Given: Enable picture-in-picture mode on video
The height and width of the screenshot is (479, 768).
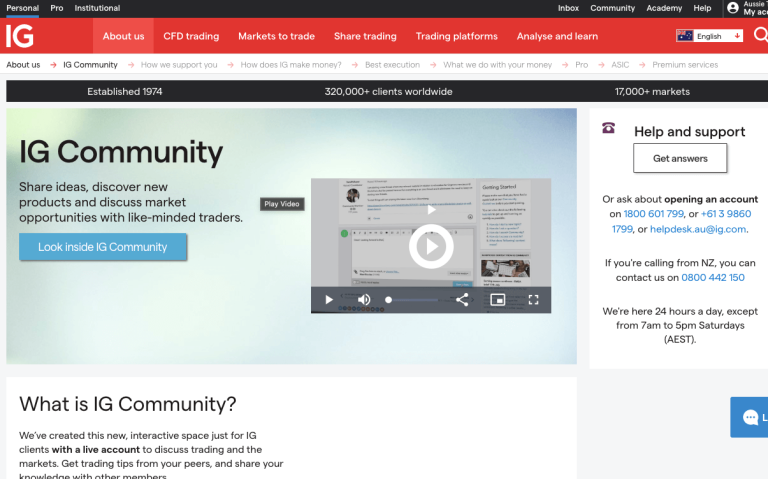Looking at the screenshot, I should [x=497, y=299].
